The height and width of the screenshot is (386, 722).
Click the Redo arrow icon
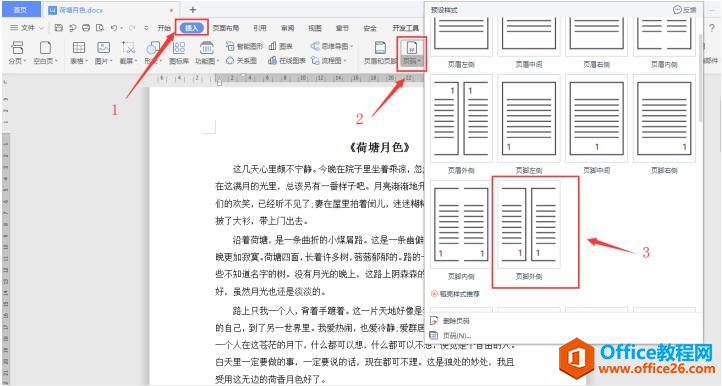click(132, 28)
